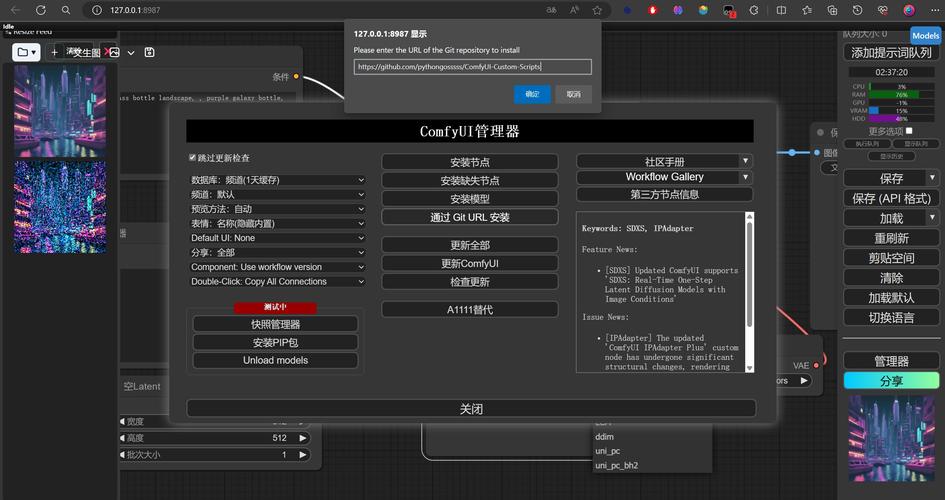Click the 更新全部 button
This screenshot has height=500, width=945.
tap(469, 245)
